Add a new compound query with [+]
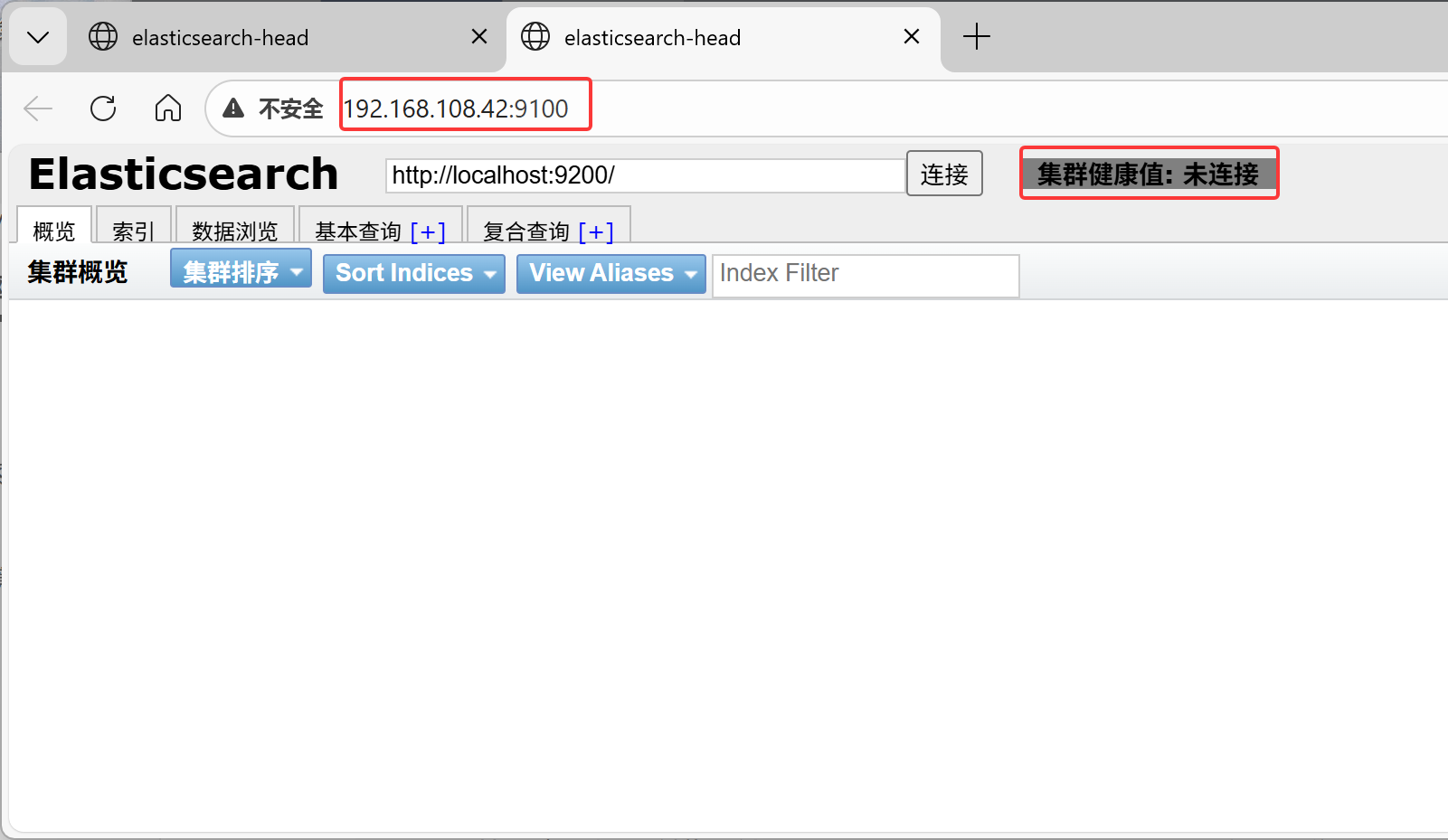This screenshot has width=1448, height=840. (596, 232)
